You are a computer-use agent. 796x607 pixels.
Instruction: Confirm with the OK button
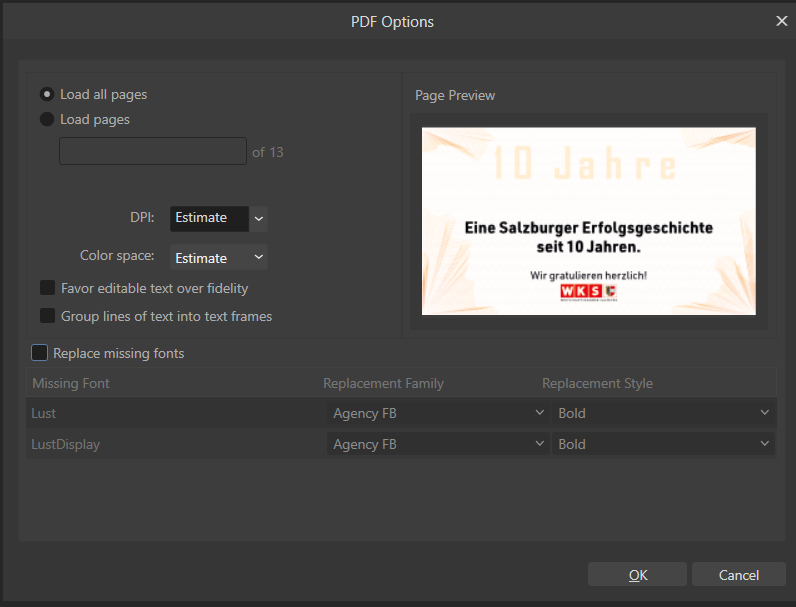[637, 575]
